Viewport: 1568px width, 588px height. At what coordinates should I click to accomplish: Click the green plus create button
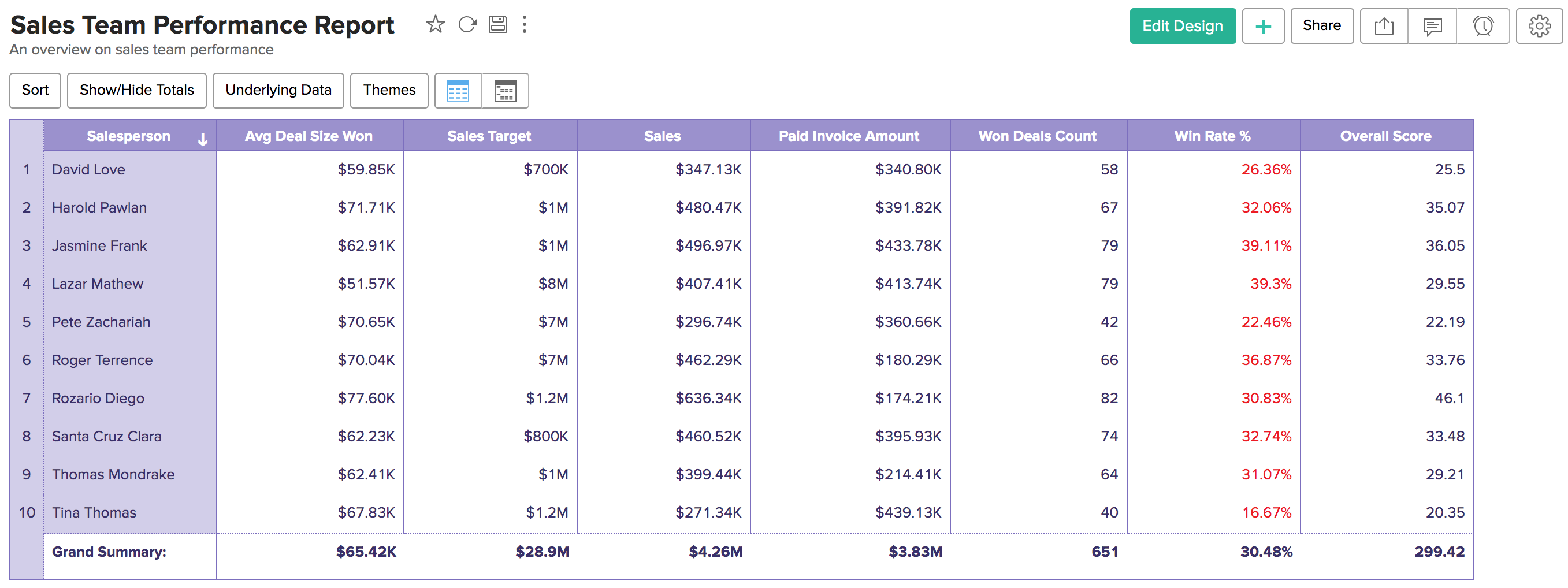tap(1263, 26)
